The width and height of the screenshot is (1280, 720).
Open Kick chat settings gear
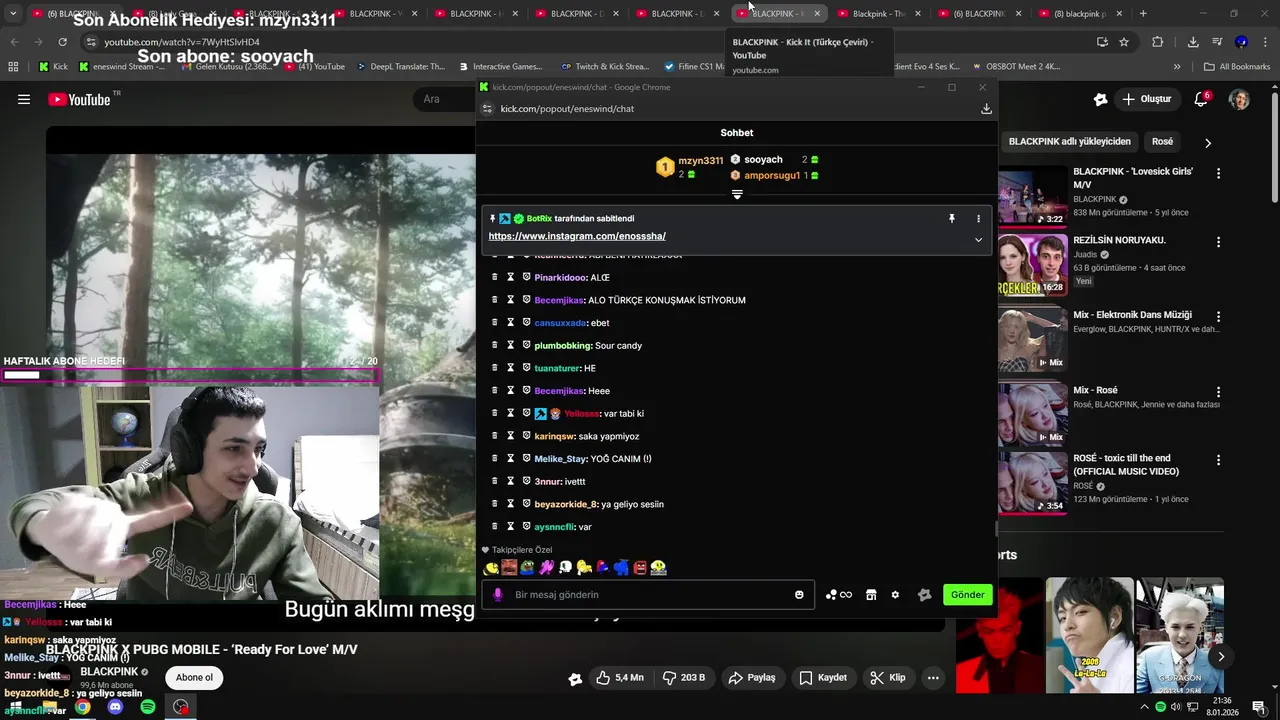pyautogui.click(x=895, y=595)
